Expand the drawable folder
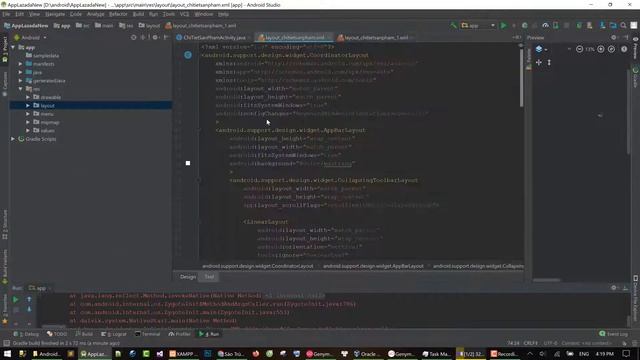 click(x=28, y=97)
